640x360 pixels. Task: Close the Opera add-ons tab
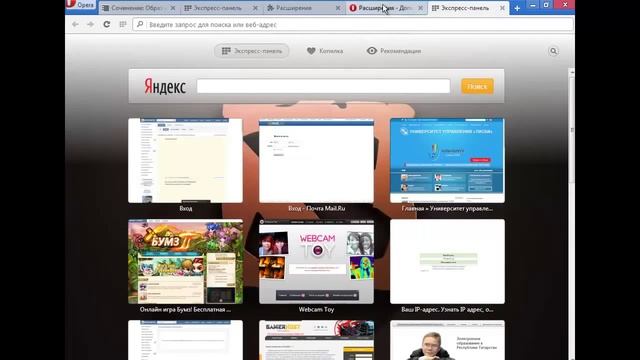click(420, 8)
